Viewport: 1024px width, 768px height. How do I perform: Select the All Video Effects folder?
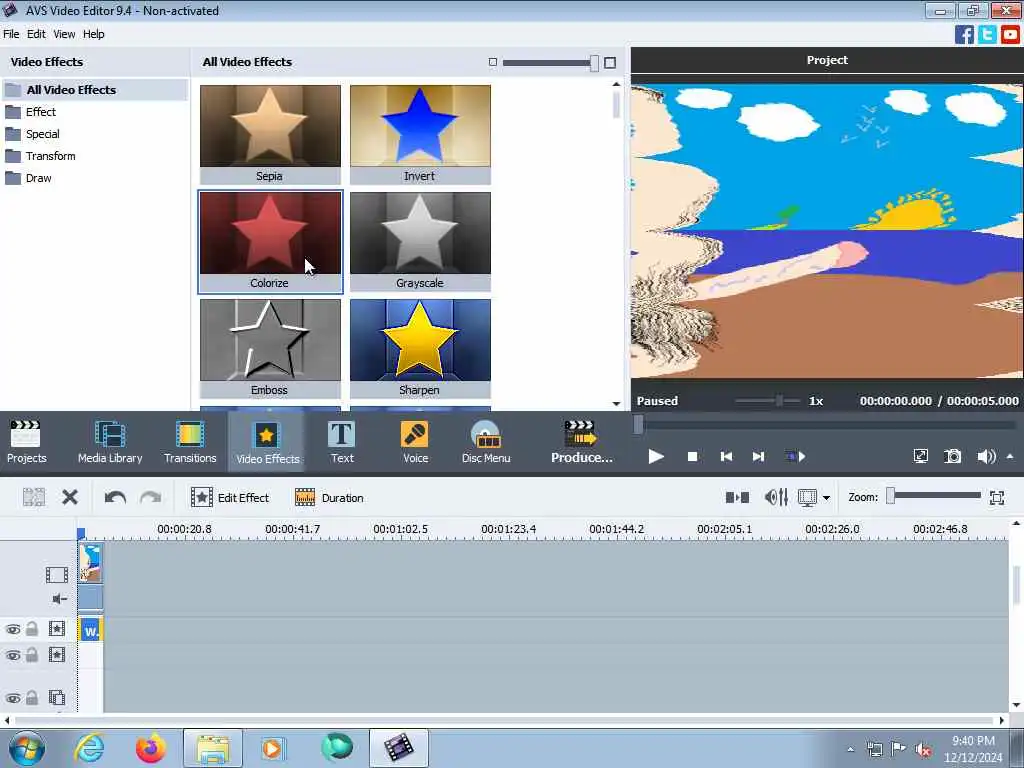[95, 89]
